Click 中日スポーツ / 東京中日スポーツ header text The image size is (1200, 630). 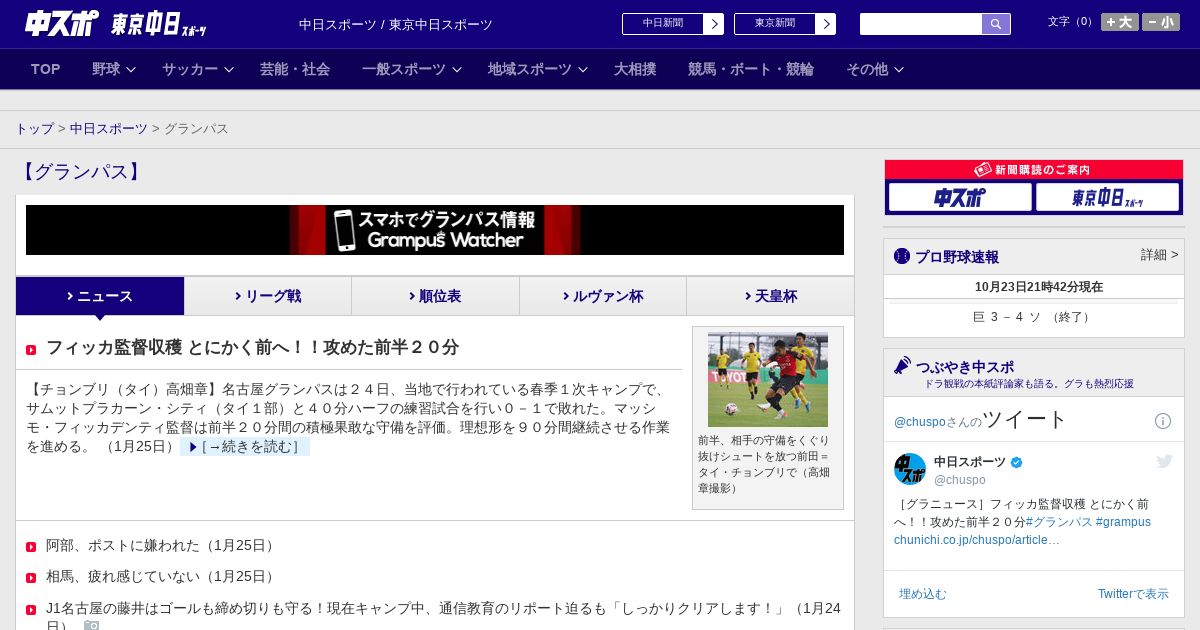[x=396, y=24]
